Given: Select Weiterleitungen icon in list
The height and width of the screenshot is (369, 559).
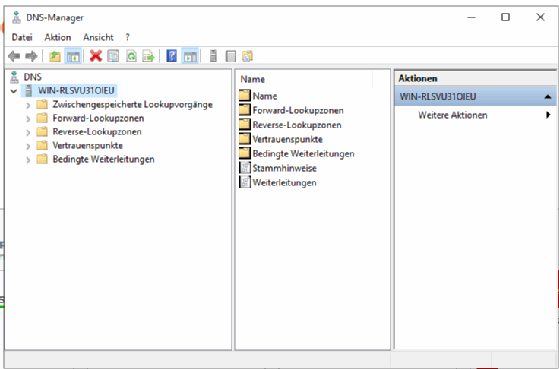Looking at the screenshot, I should pyautogui.click(x=245, y=182).
